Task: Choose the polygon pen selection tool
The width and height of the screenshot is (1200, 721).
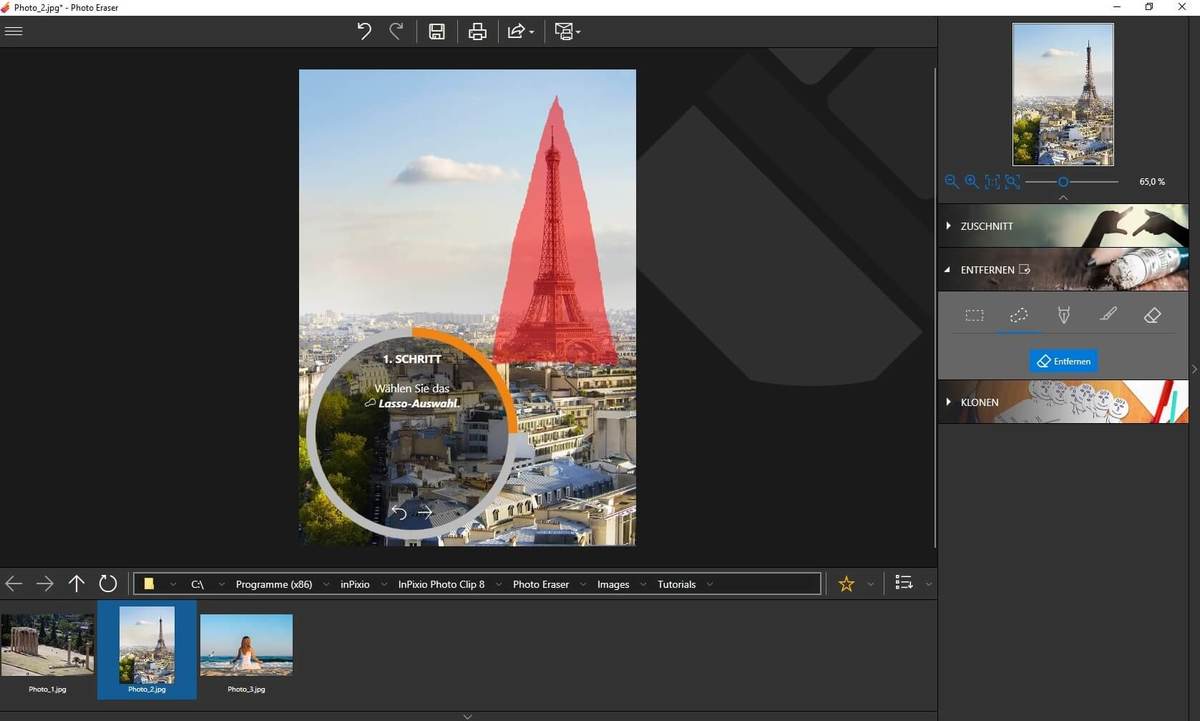Action: coord(1063,315)
